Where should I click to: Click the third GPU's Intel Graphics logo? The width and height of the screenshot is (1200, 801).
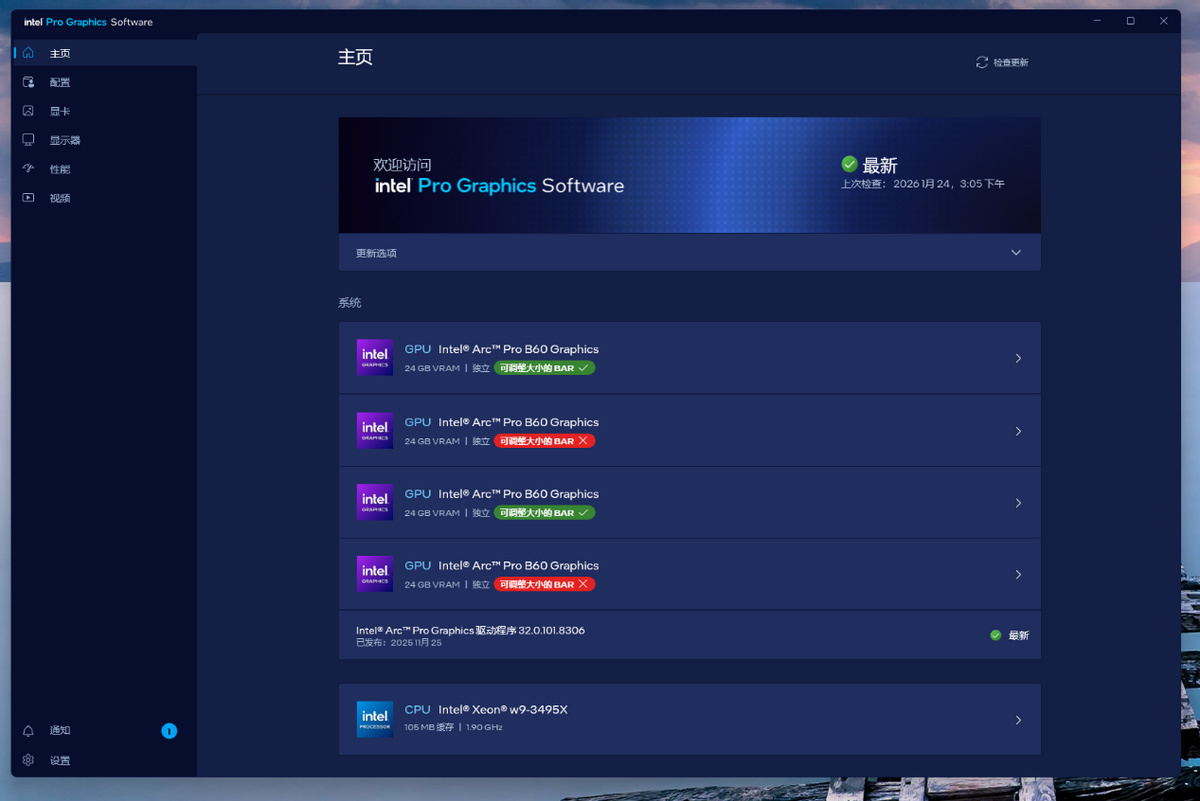point(375,502)
